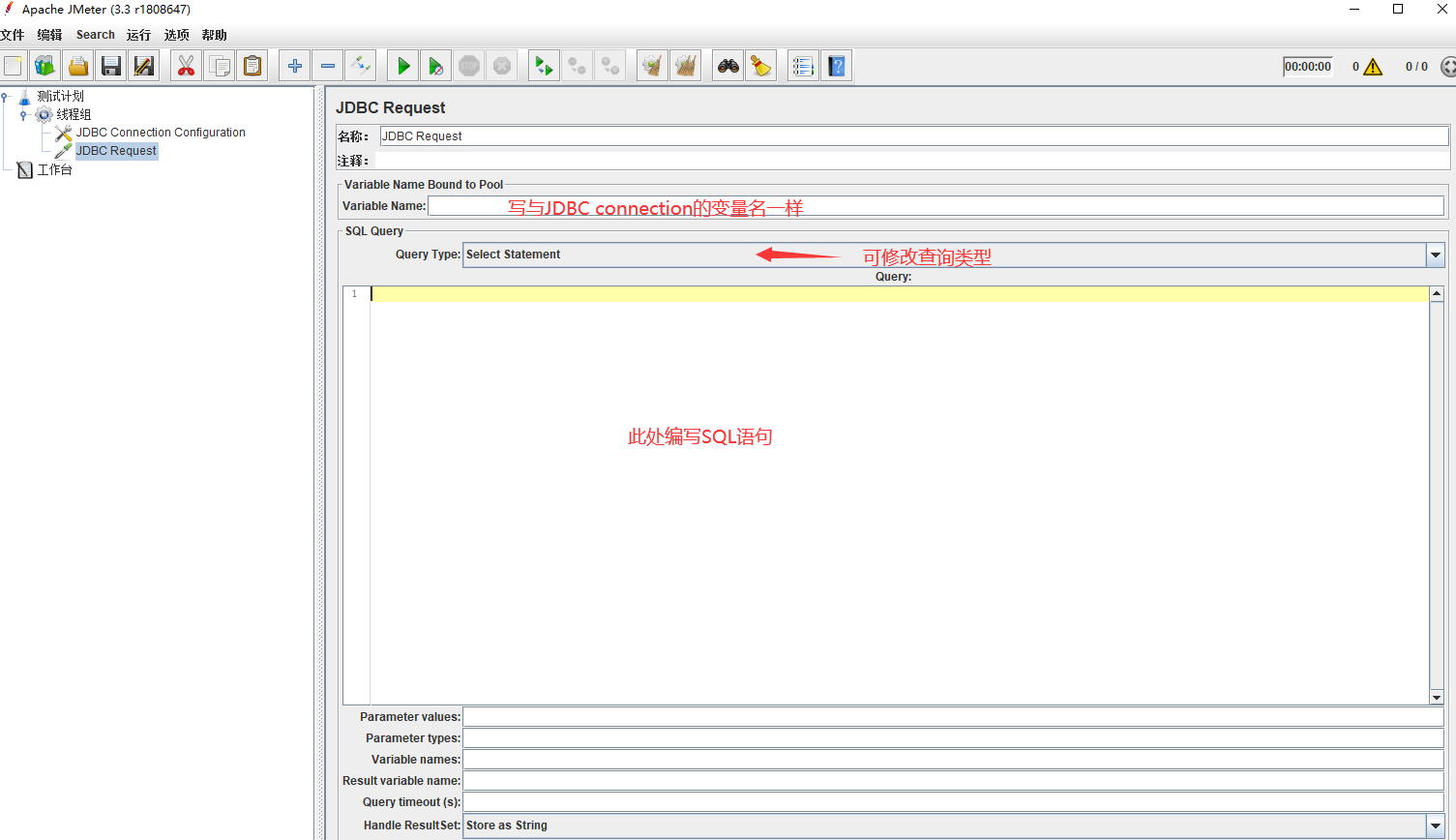Click the Variable Name input field

935,206
